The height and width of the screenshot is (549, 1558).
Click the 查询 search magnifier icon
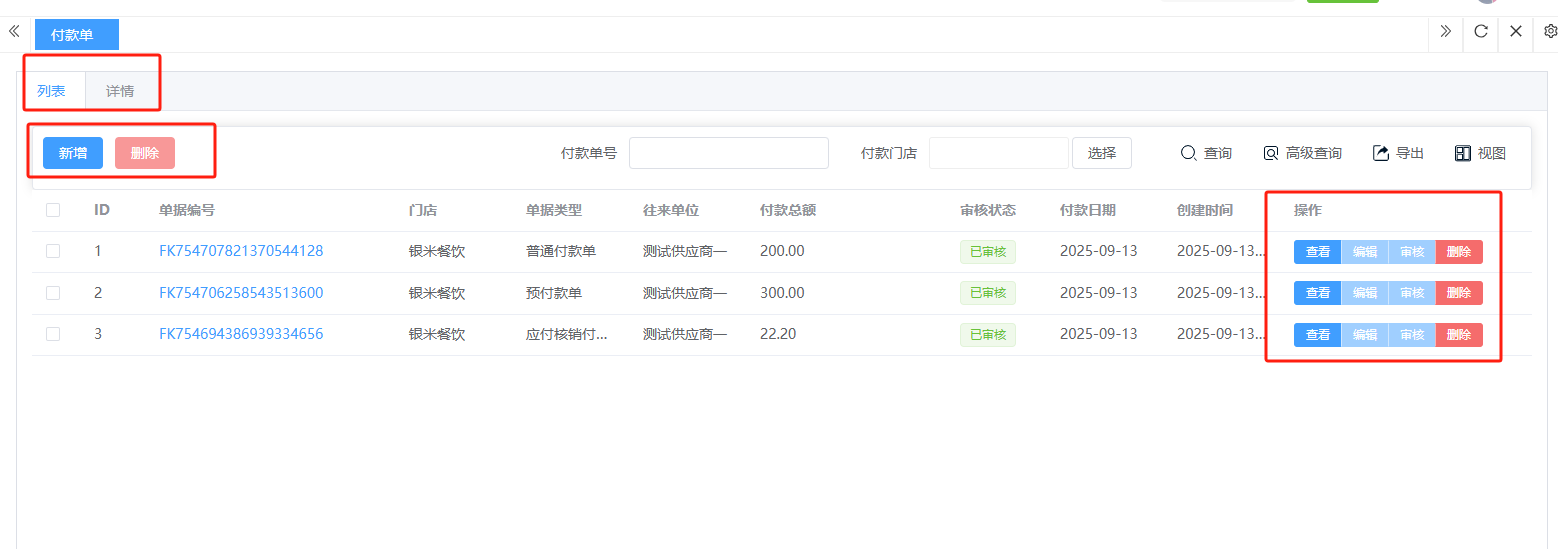[1189, 153]
